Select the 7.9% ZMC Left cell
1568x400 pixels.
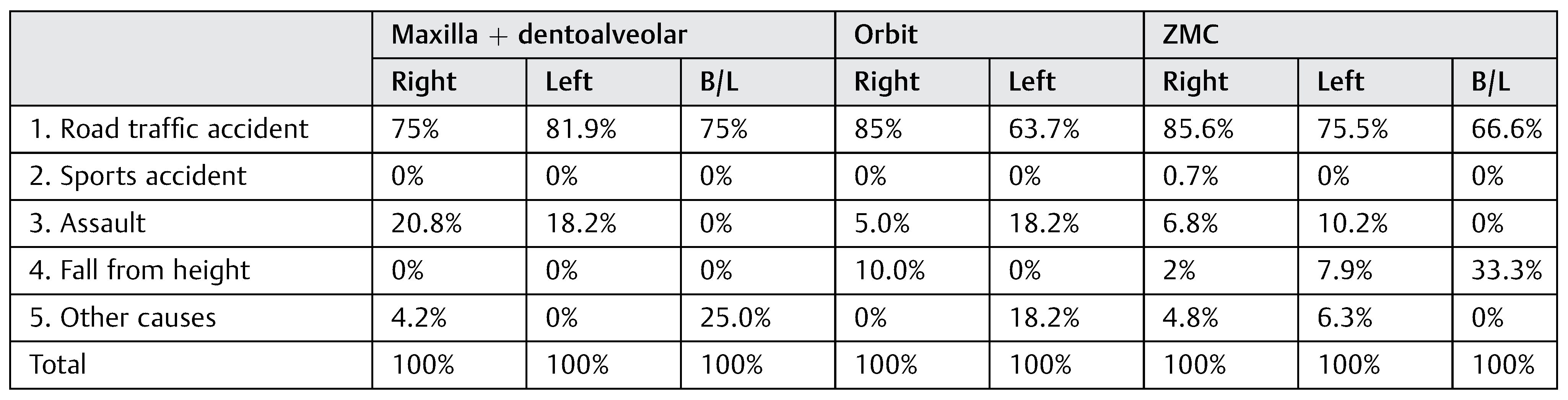[x=1344, y=270]
